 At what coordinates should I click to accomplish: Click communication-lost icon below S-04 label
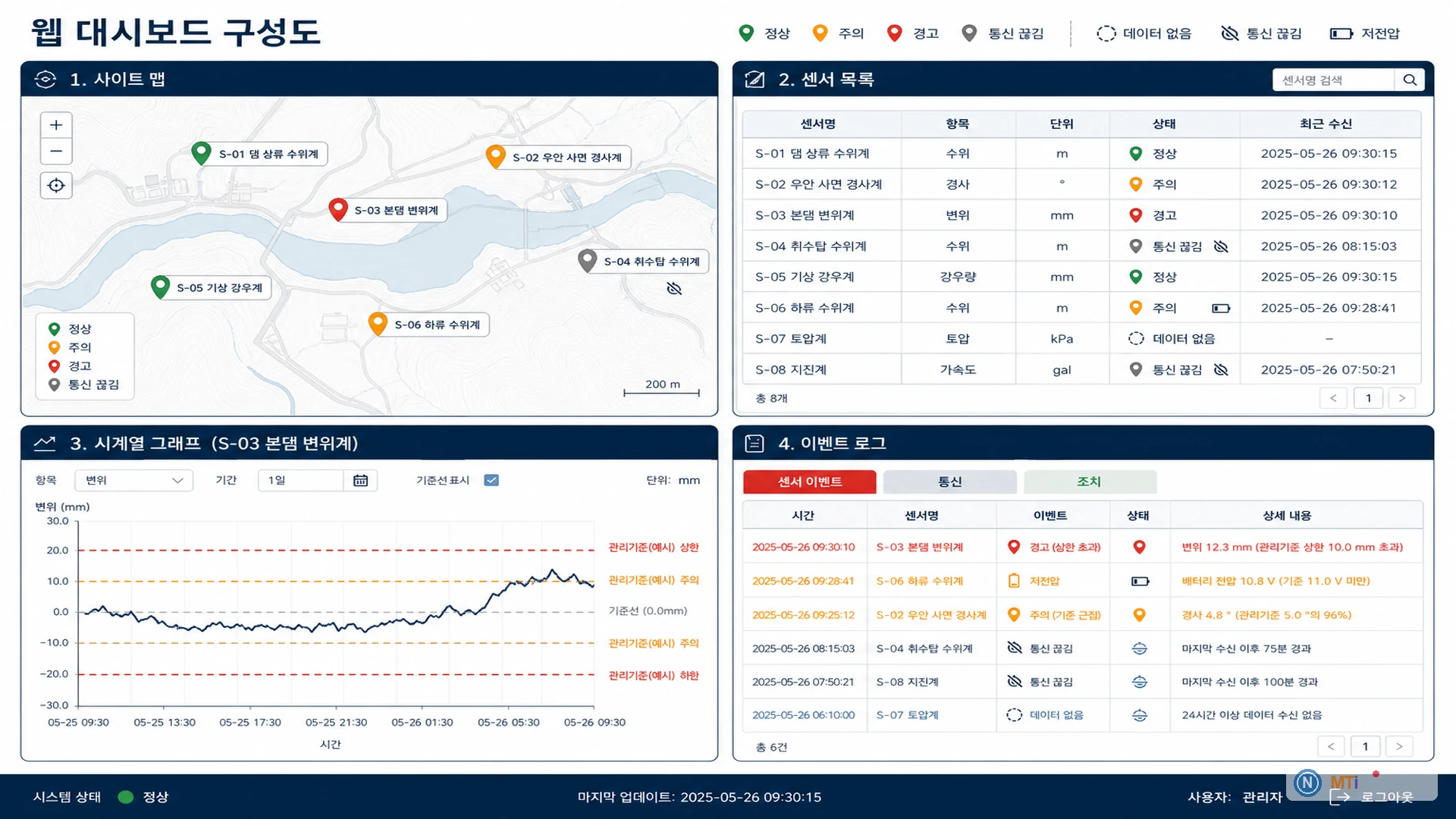674,288
